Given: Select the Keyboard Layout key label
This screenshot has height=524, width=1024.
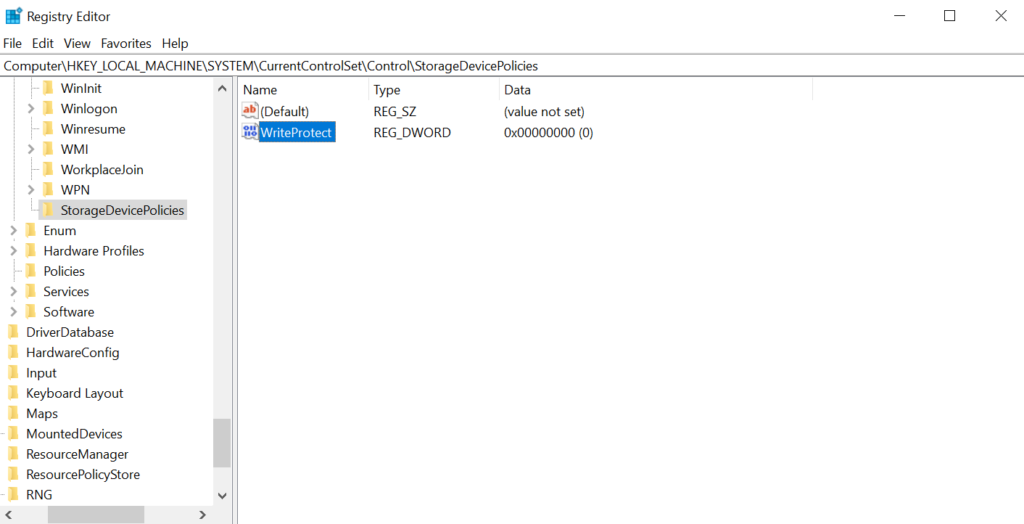Looking at the screenshot, I should pyautogui.click(x=74, y=393).
